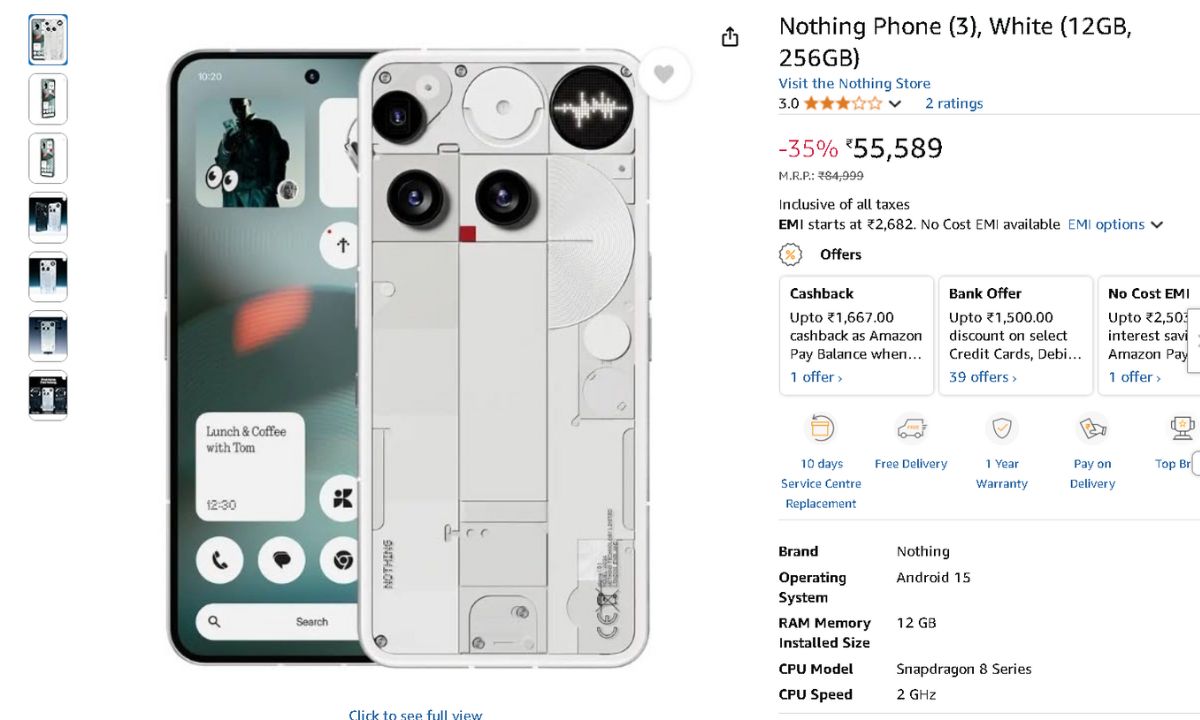Click the Pay on Delivery icon
Image resolution: width=1200 pixels, height=720 pixels.
pyautogui.click(x=1092, y=429)
